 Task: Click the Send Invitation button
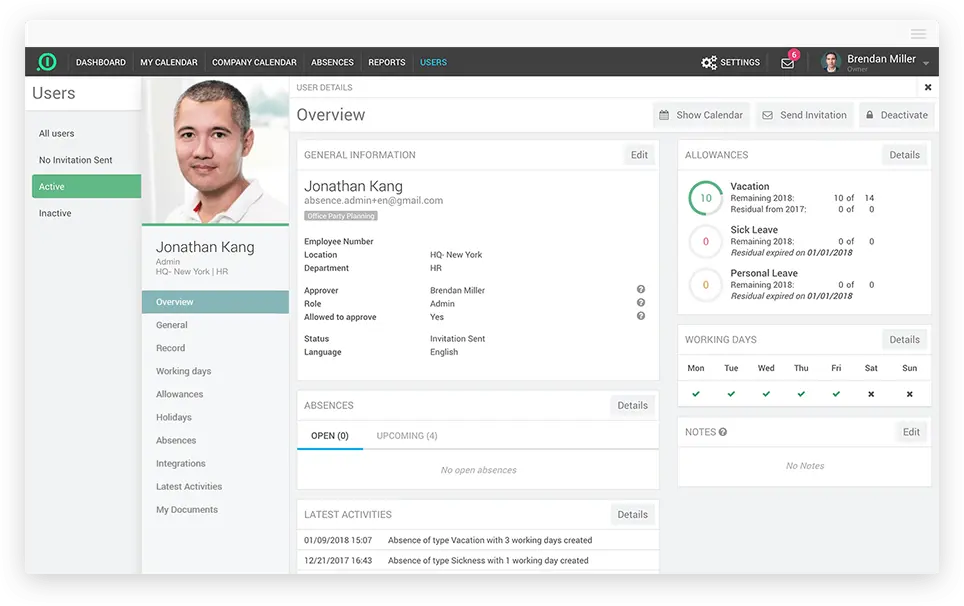tap(804, 115)
